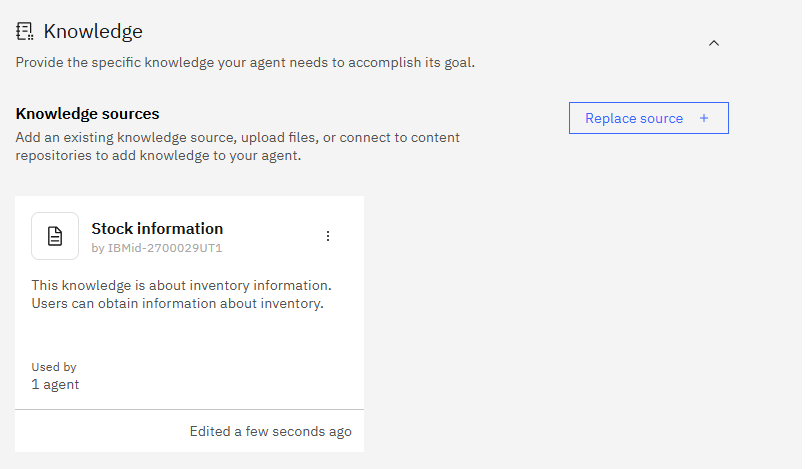The width and height of the screenshot is (805, 469).
Task: Click the Knowledge section notebook icon
Action: (25, 32)
